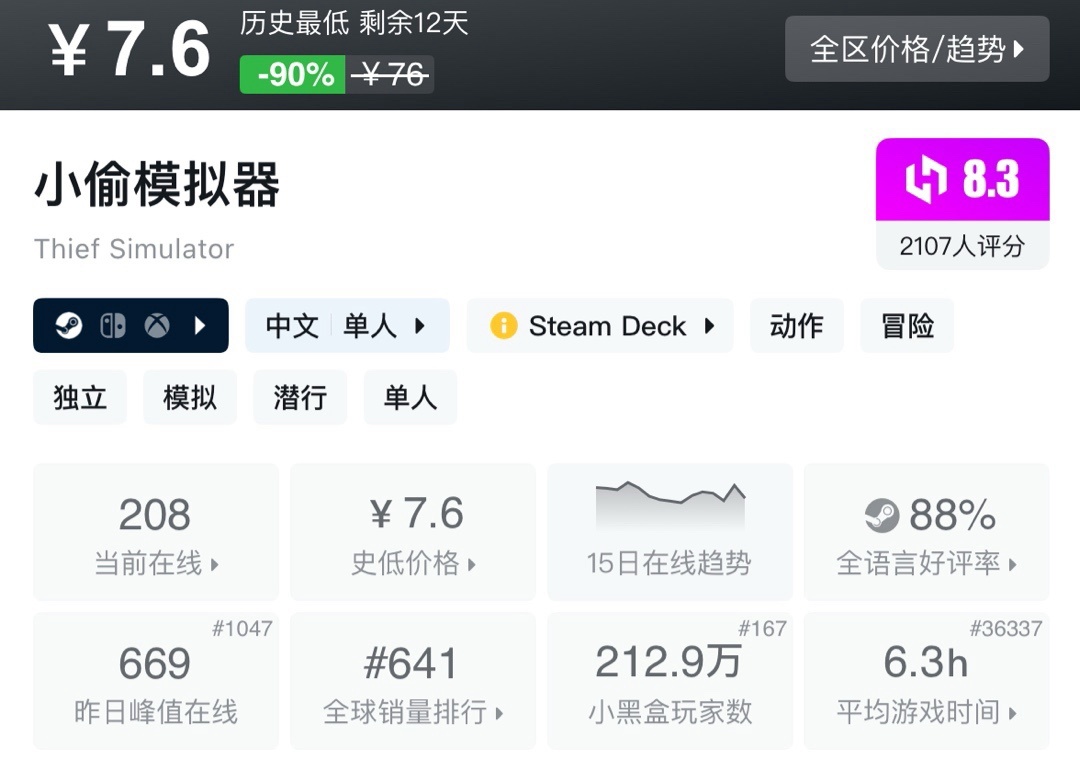The width and height of the screenshot is (1080, 759).
Task: Open 全区价格/趋势 regional price trends
Action: [917, 49]
